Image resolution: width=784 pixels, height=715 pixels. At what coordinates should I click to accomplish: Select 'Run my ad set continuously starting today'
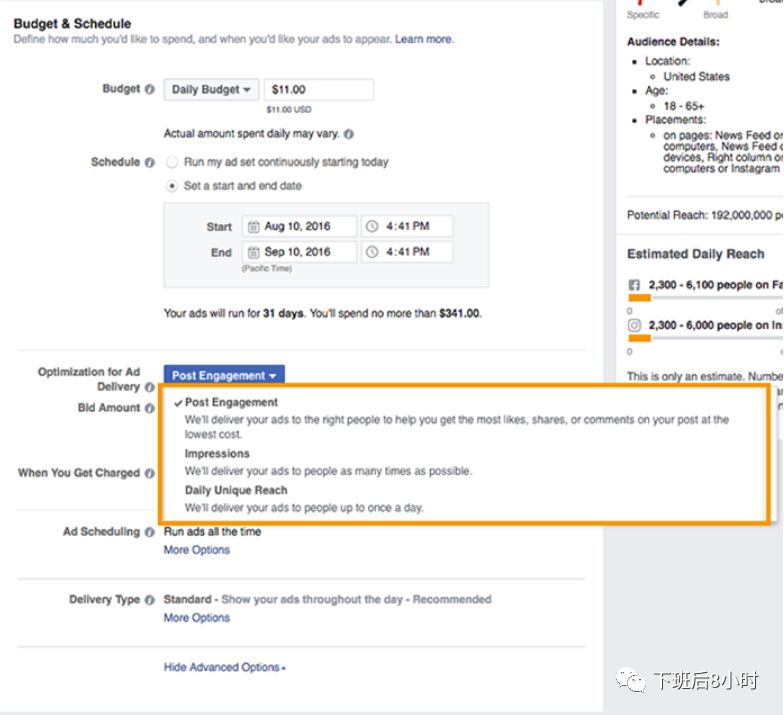tap(172, 162)
